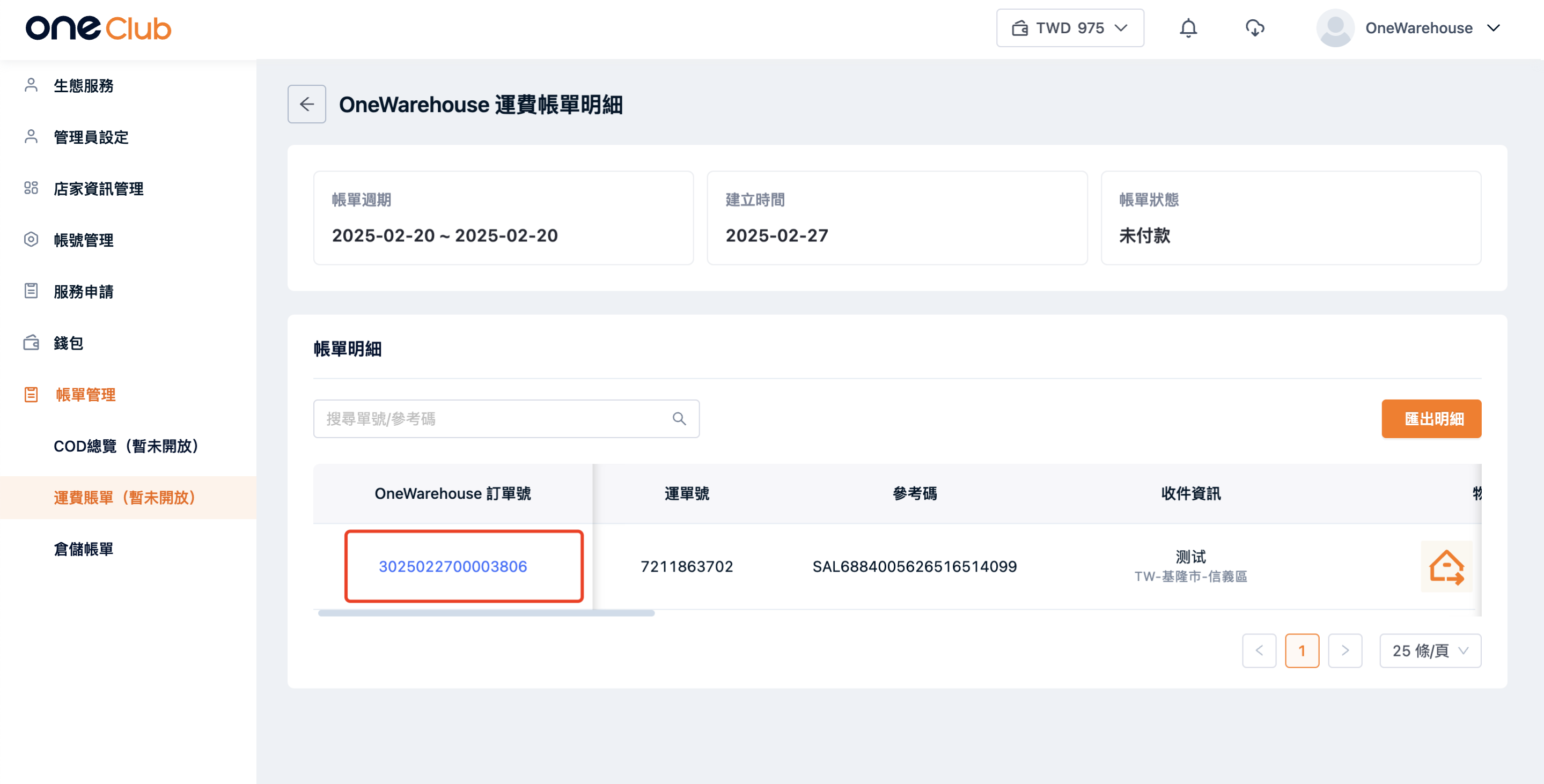Click the 管理員設定 person icon
This screenshot has height=784, width=1544.
coord(31,137)
